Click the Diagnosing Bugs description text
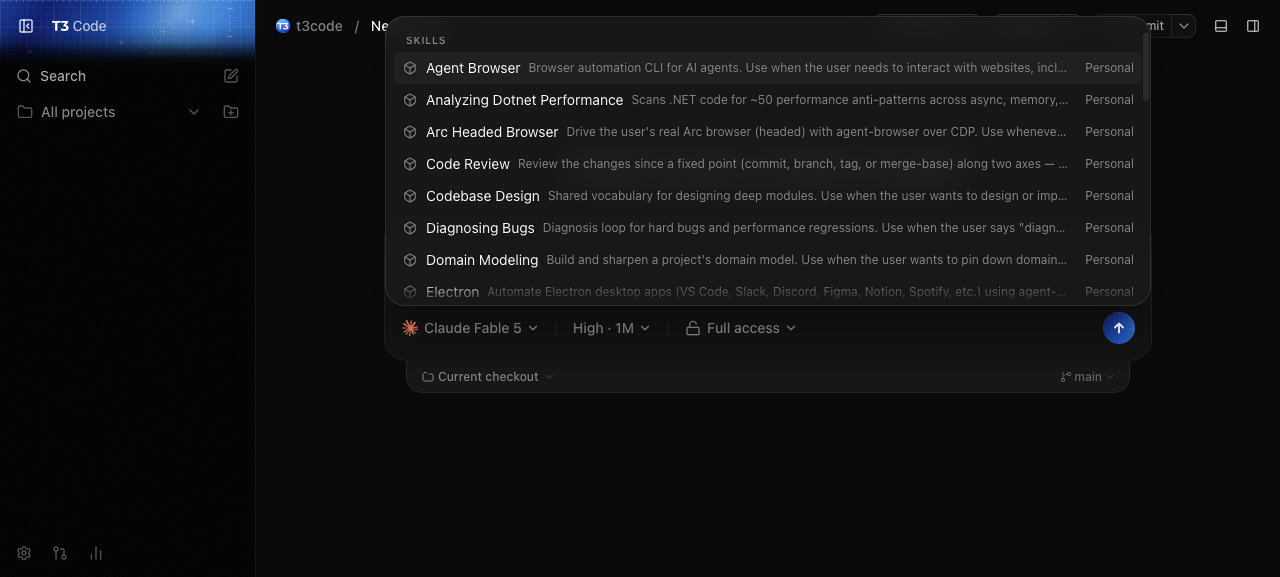 pos(804,228)
